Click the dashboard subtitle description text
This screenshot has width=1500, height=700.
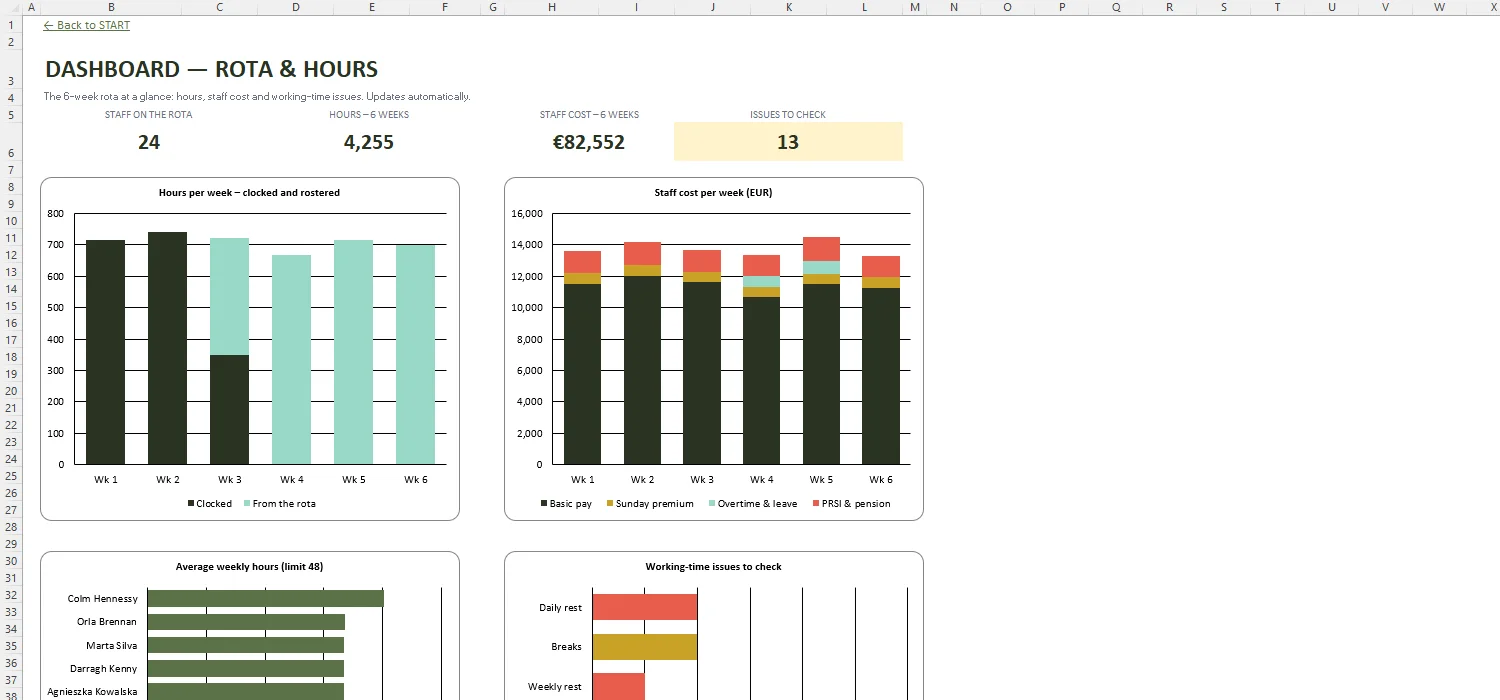pyautogui.click(x=257, y=97)
